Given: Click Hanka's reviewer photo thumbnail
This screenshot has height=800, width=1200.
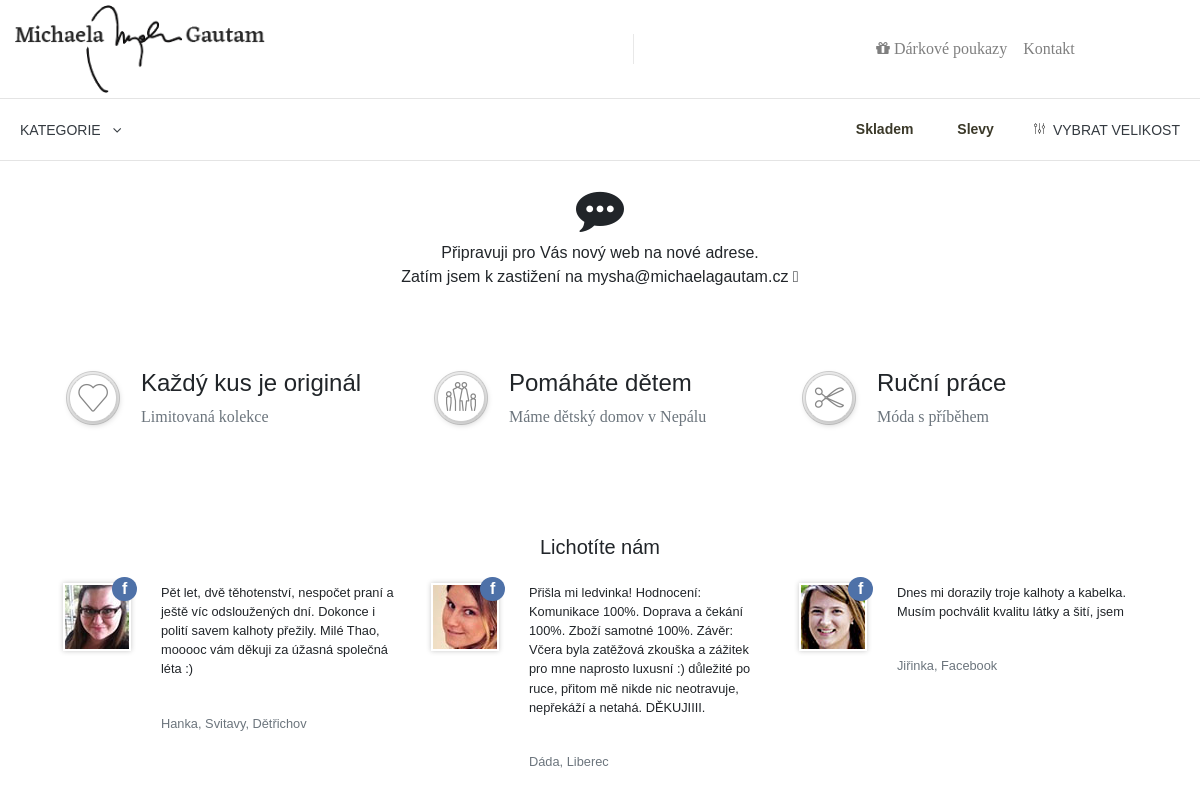Looking at the screenshot, I should pos(96,618).
